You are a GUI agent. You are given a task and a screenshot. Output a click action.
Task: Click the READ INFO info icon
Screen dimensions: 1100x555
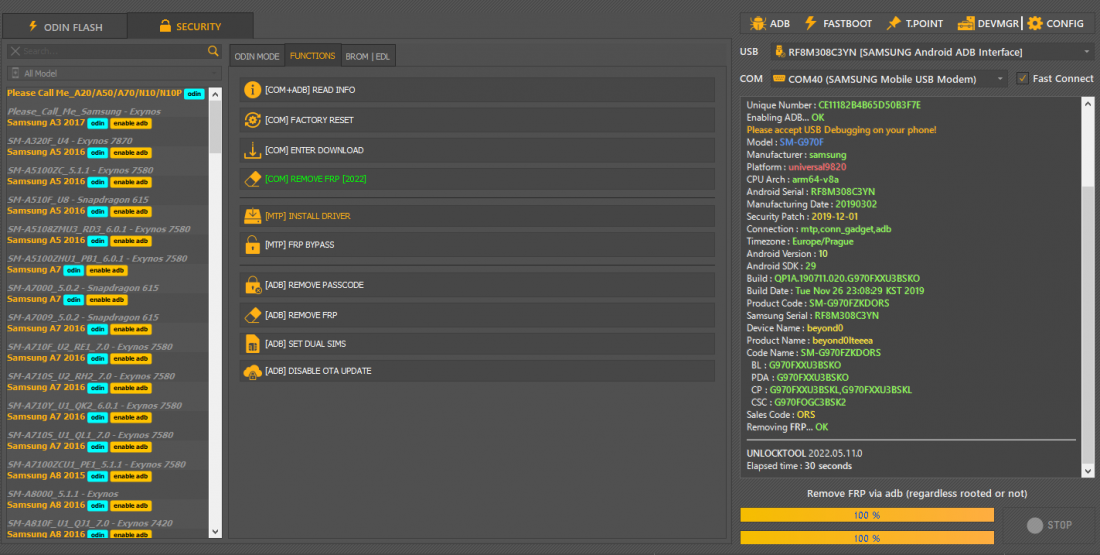click(x=252, y=90)
